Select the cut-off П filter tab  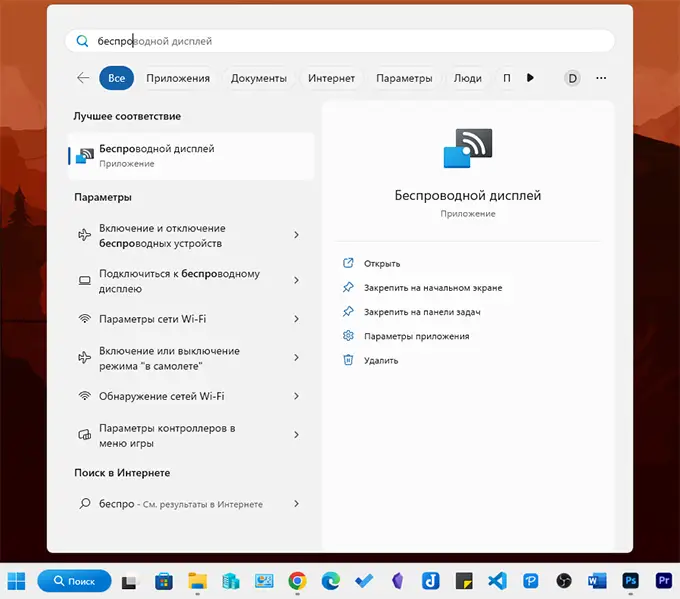[x=506, y=78]
